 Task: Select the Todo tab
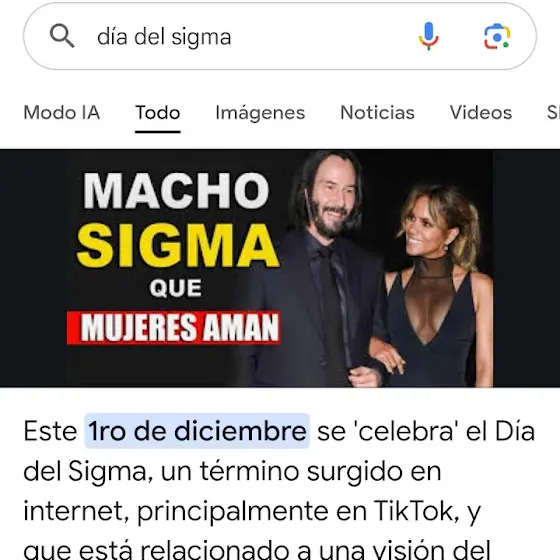(x=158, y=113)
